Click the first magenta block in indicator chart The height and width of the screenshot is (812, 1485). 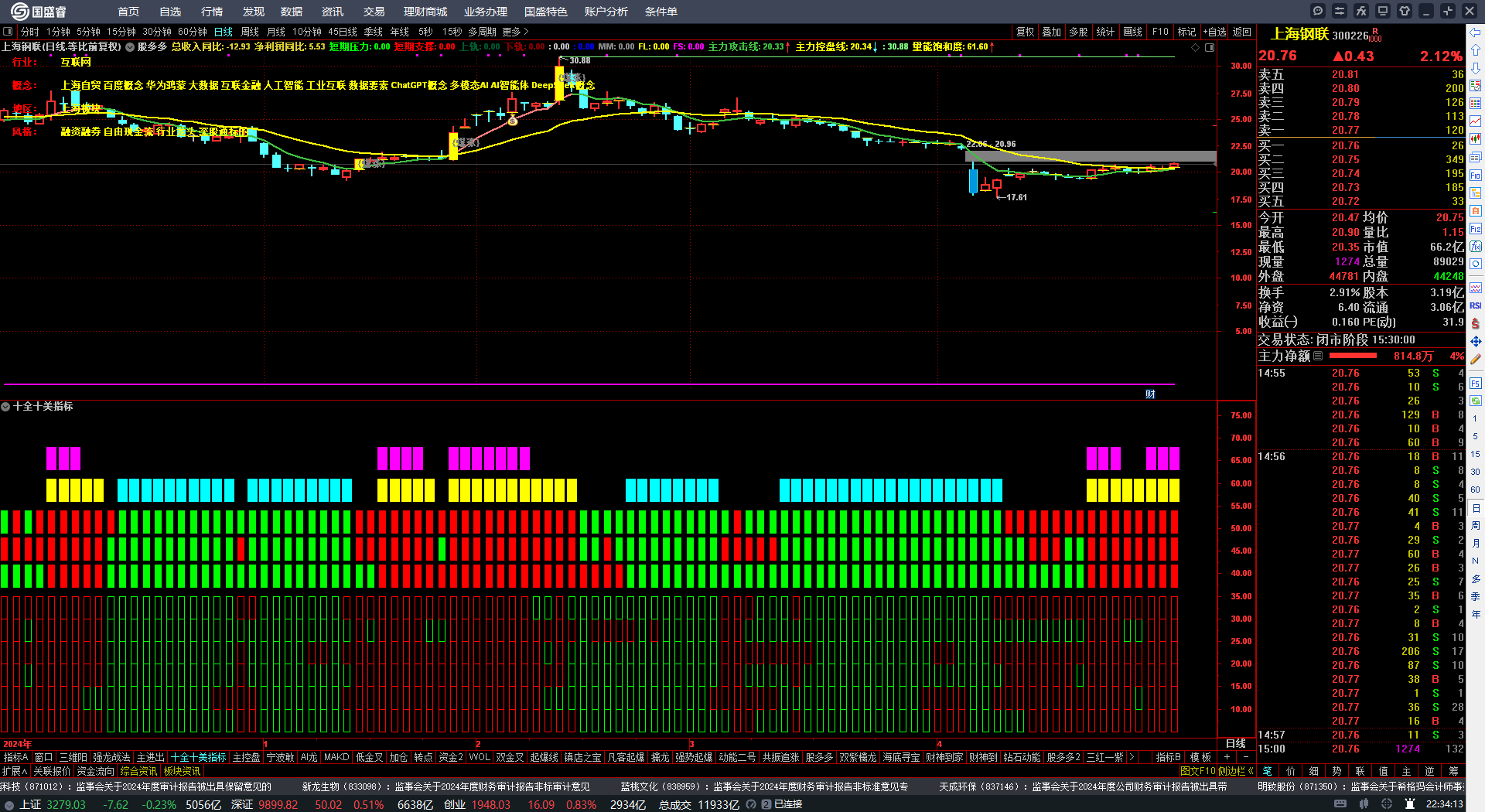pos(52,459)
